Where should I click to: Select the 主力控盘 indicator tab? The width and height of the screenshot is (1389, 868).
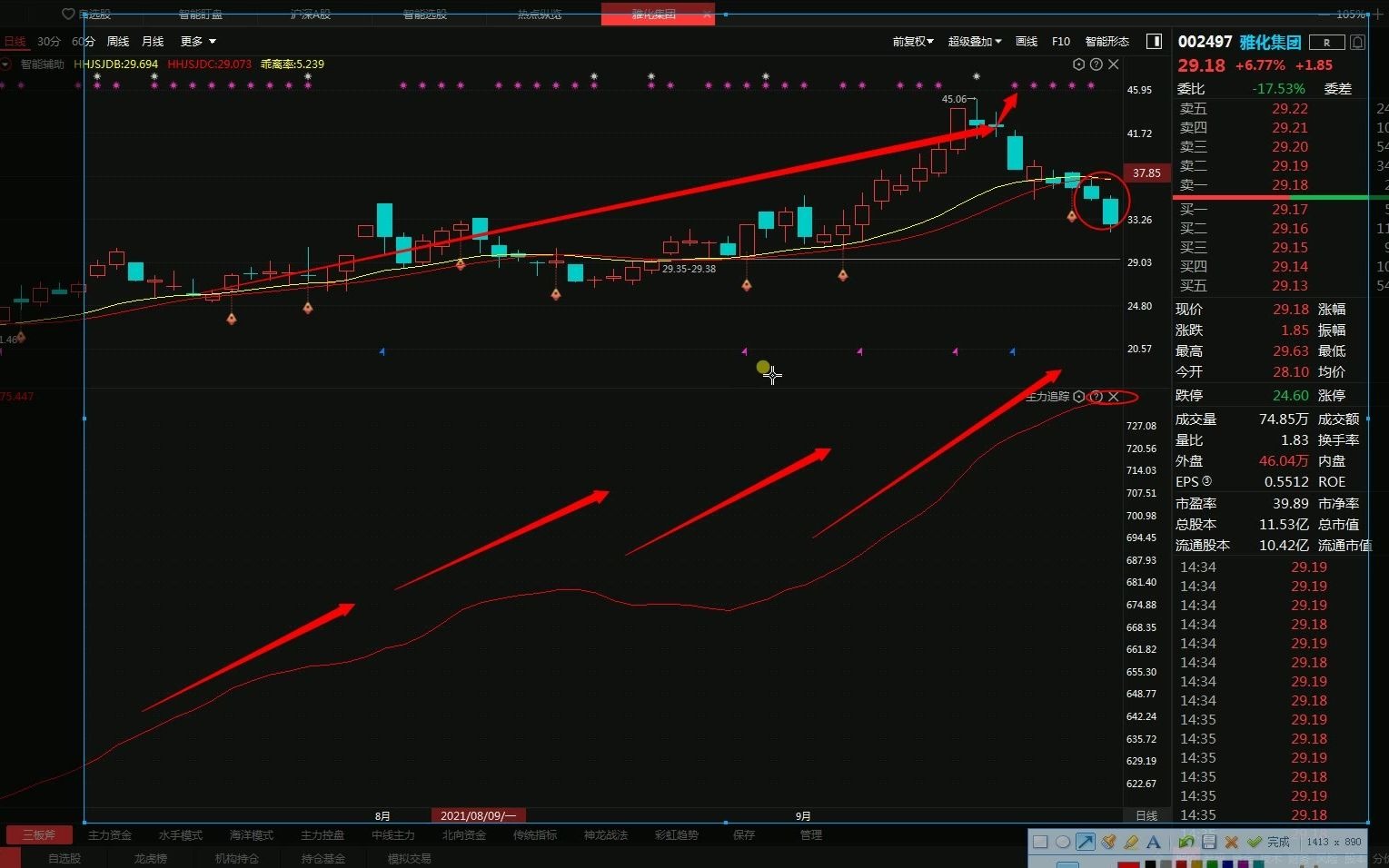(322, 834)
